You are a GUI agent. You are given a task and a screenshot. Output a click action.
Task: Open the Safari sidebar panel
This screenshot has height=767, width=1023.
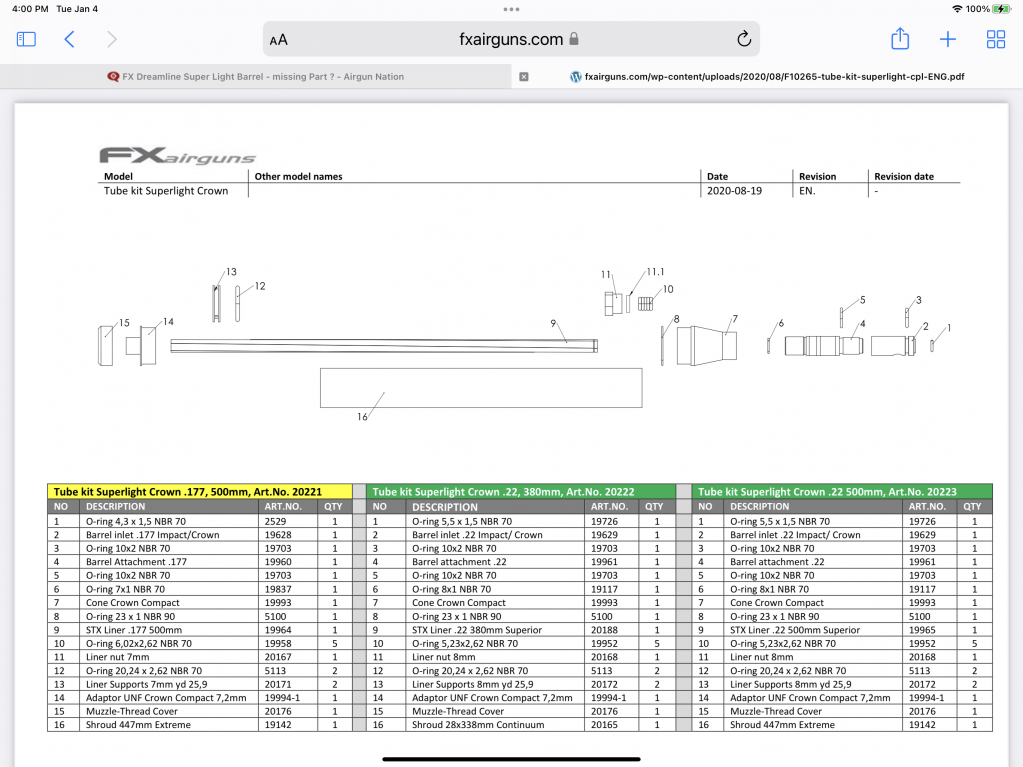(x=26, y=39)
